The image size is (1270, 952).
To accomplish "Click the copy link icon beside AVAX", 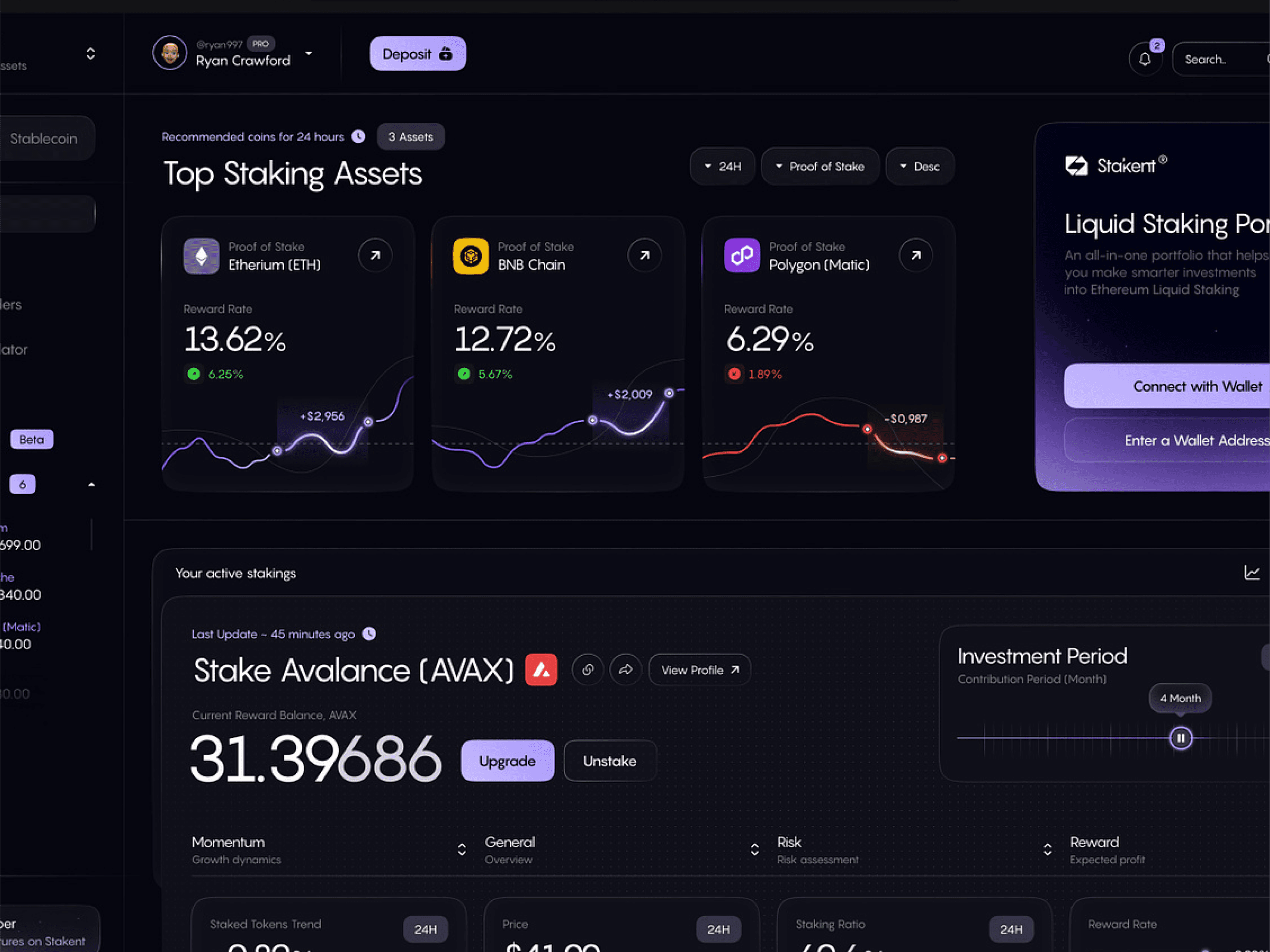I will pyautogui.click(x=587, y=670).
